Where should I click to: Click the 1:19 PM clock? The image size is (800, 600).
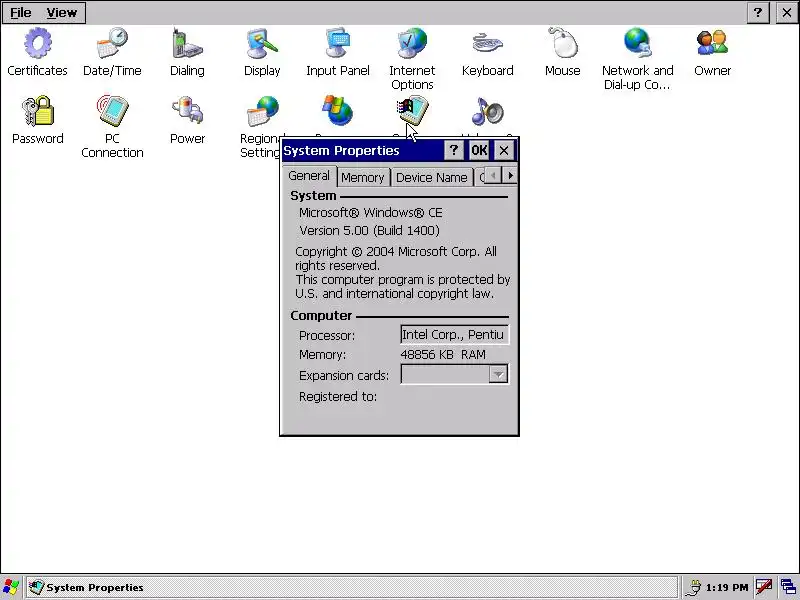[x=727, y=587]
